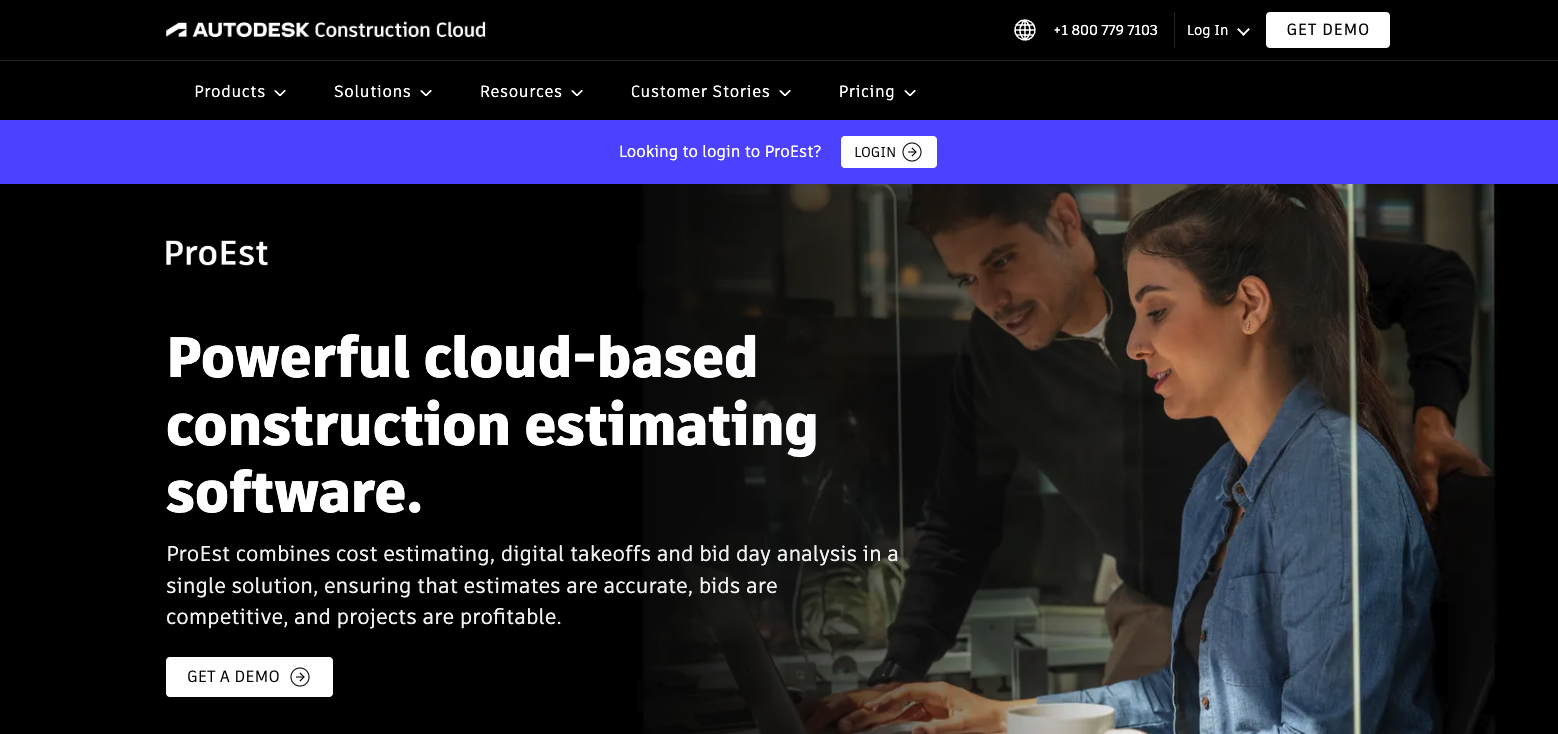
Task: Call the +1 800 779 7103 phone link
Action: coord(1105,30)
